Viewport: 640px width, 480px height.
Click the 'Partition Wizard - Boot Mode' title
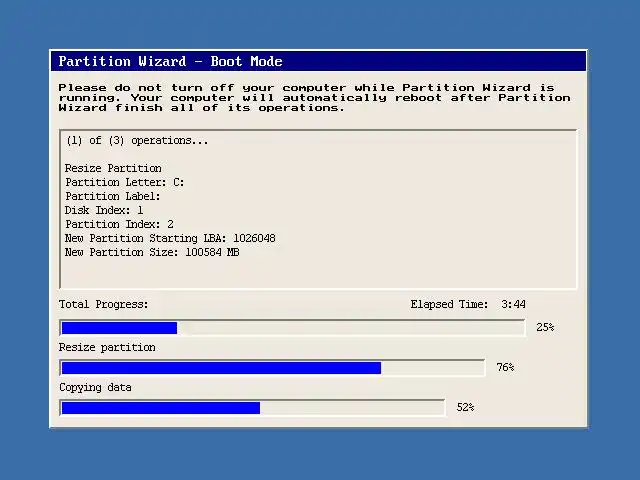170,61
